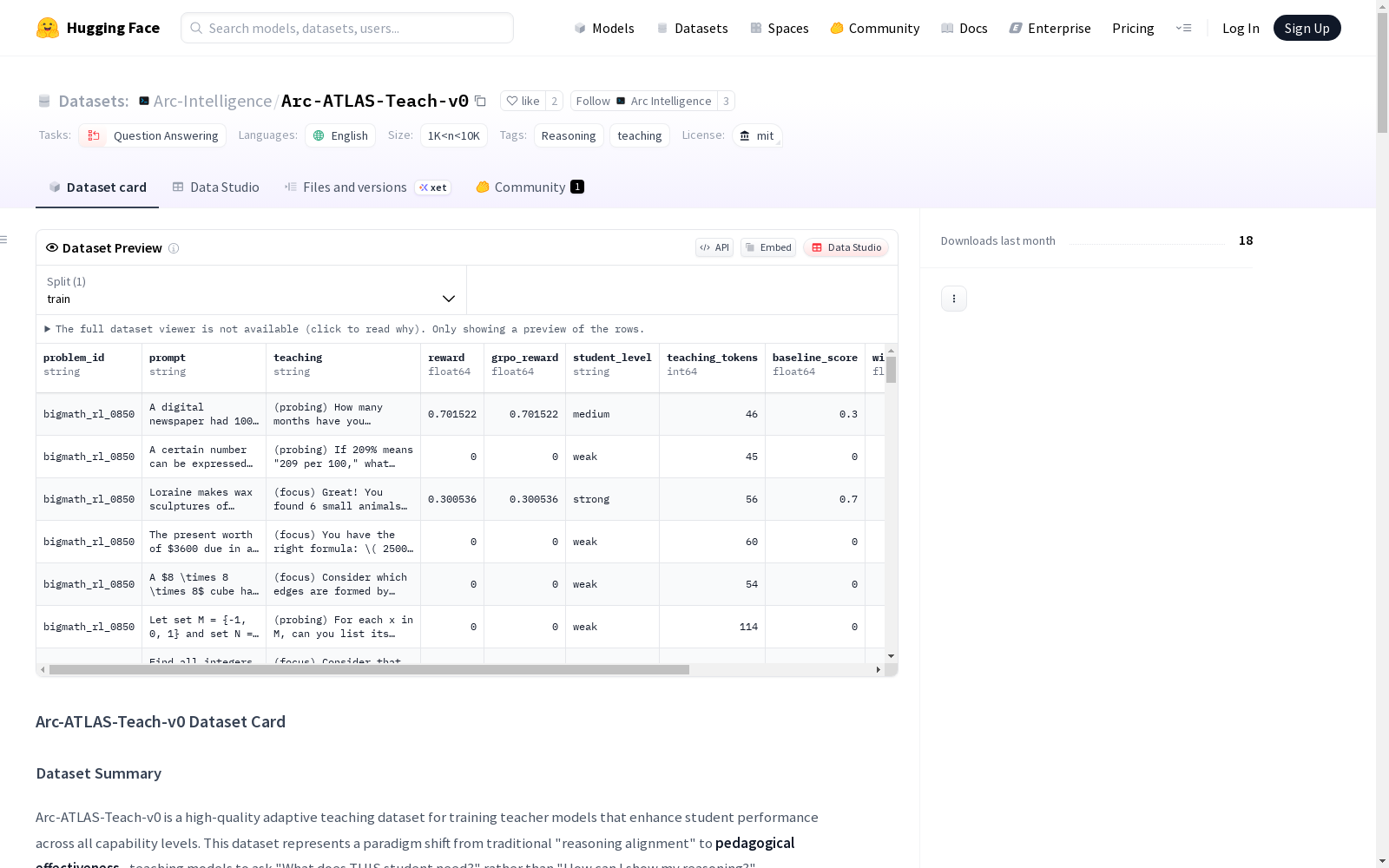Click the English language globe icon
The image size is (1389, 868).
[319, 135]
